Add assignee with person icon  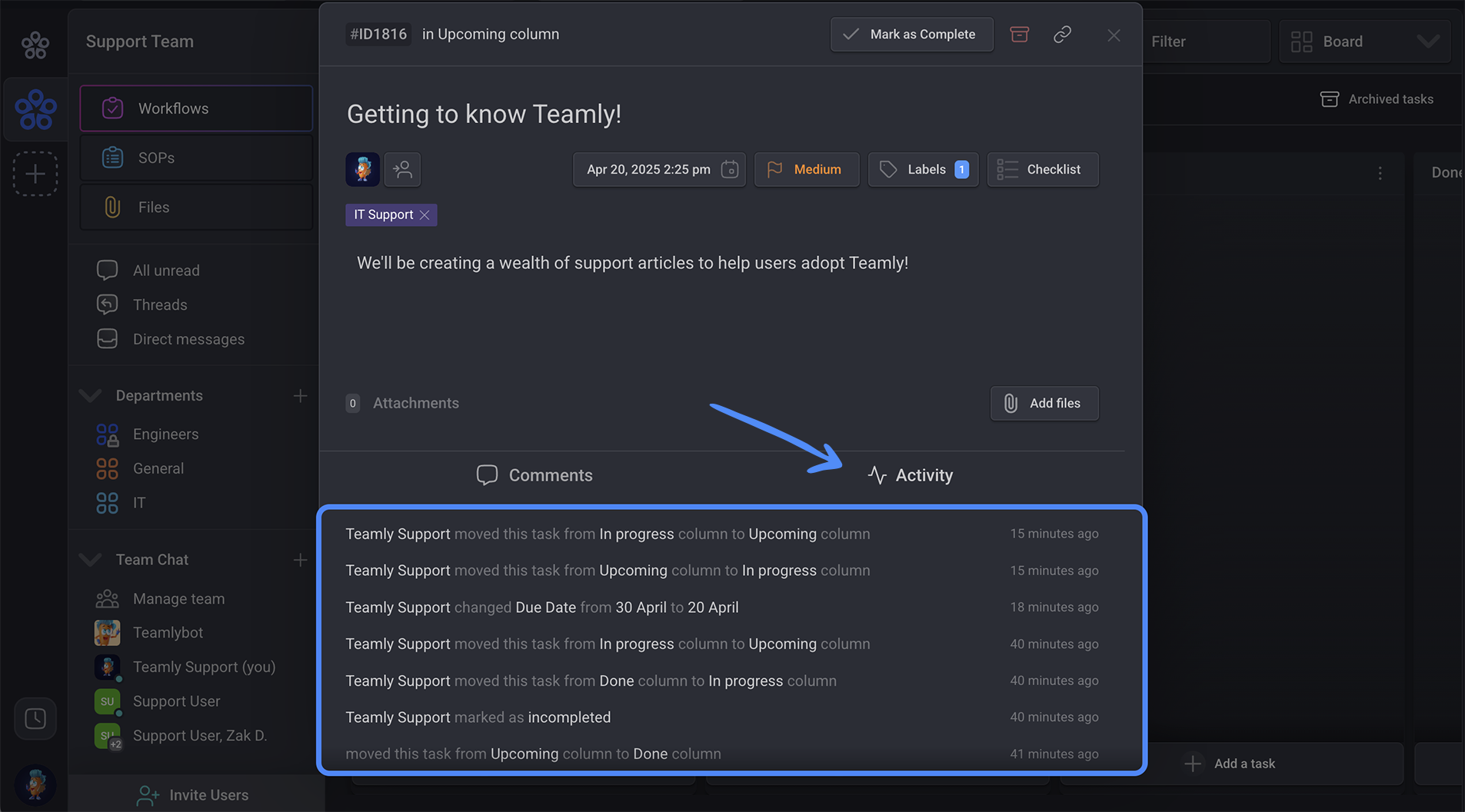(x=402, y=169)
